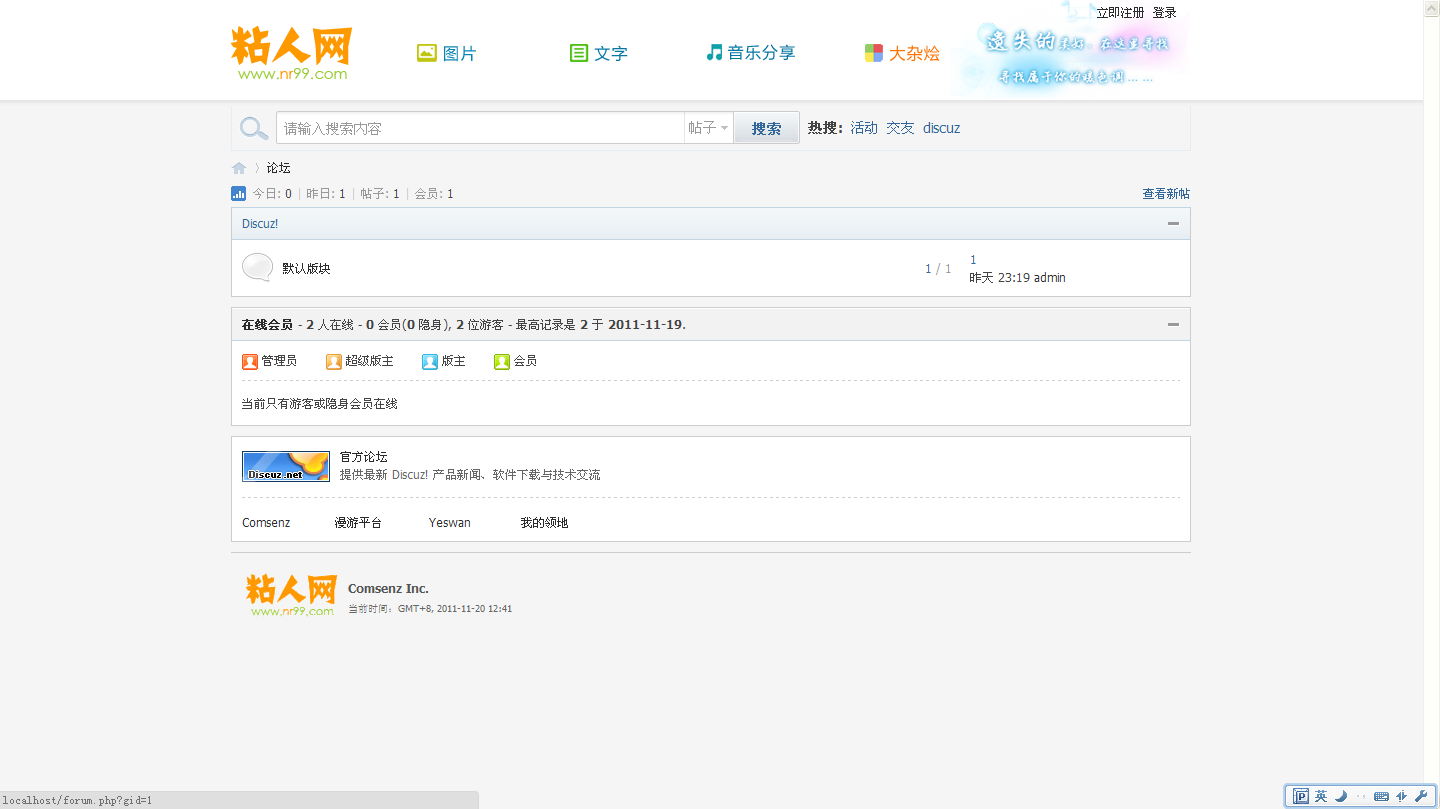Click the search input field
This screenshot has height=809, width=1440.
(480, 128)
